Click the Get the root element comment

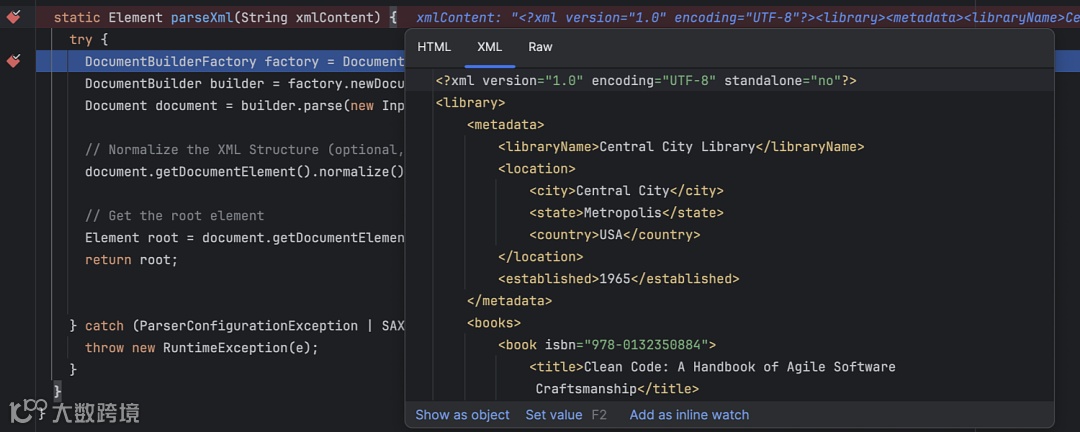[174, 216]
